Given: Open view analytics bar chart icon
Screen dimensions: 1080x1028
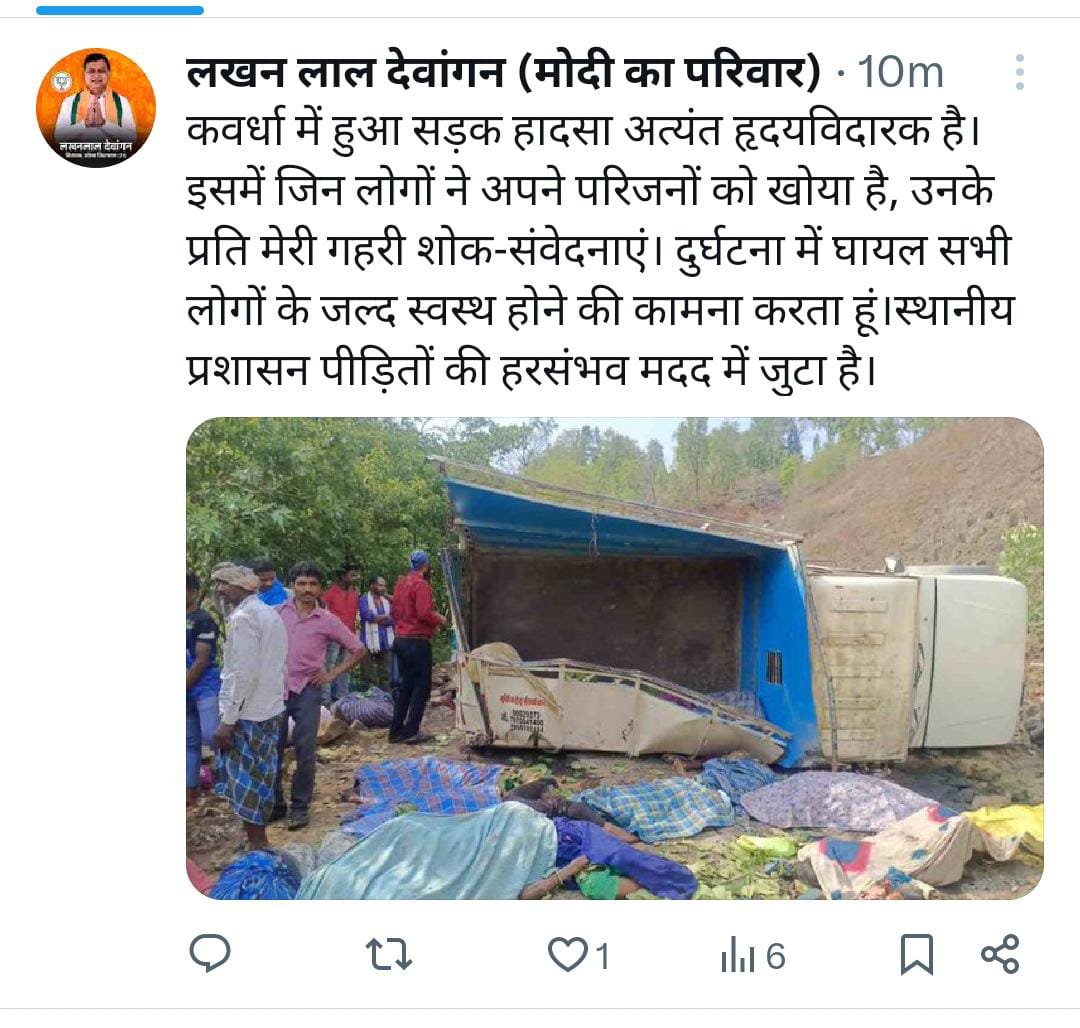Looking at the screenshot, I should pos(738,955).
